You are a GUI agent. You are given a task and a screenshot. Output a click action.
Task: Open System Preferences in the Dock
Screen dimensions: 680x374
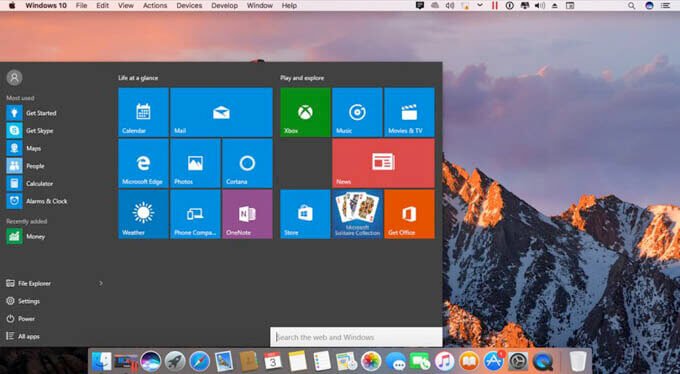tap(518, 361)
